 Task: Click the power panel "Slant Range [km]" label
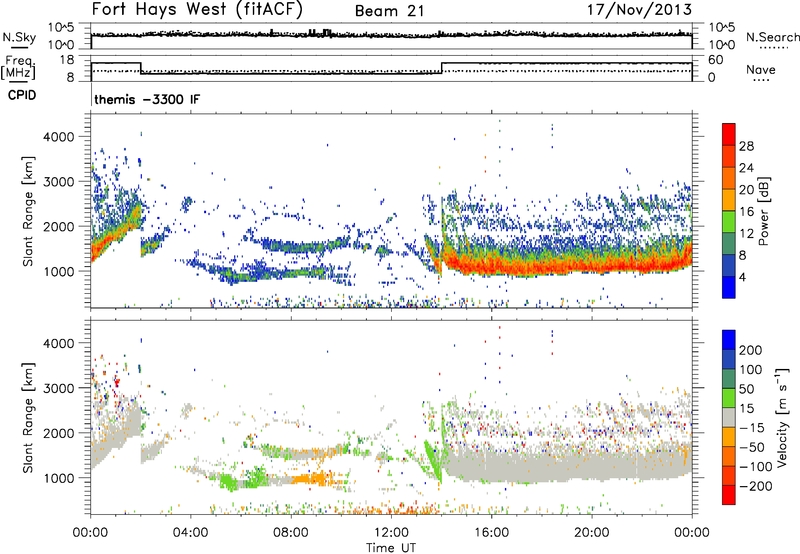tap(28, 211)
